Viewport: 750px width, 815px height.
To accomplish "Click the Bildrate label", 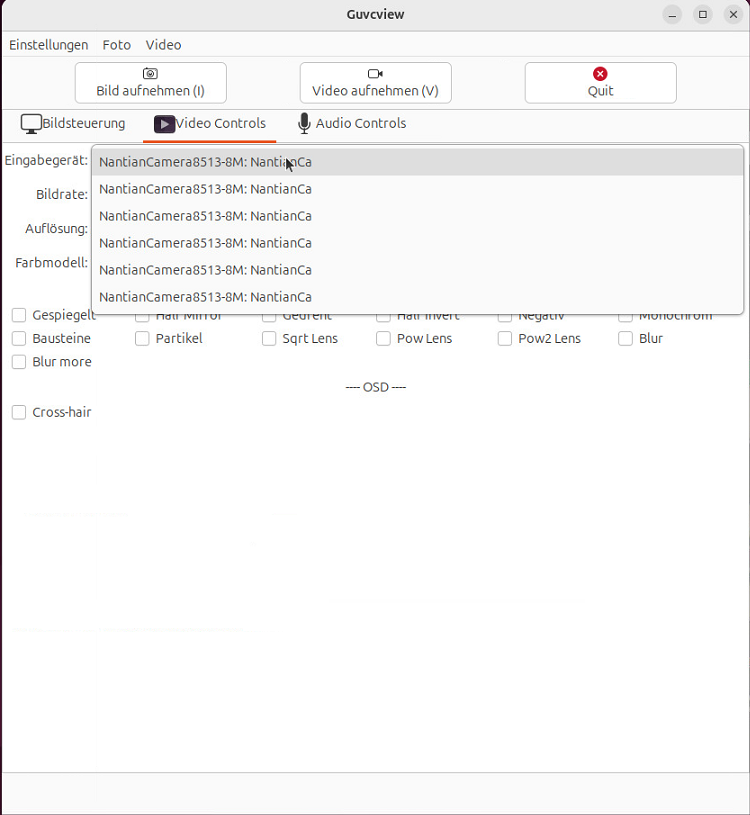I will tap(62, 194).
